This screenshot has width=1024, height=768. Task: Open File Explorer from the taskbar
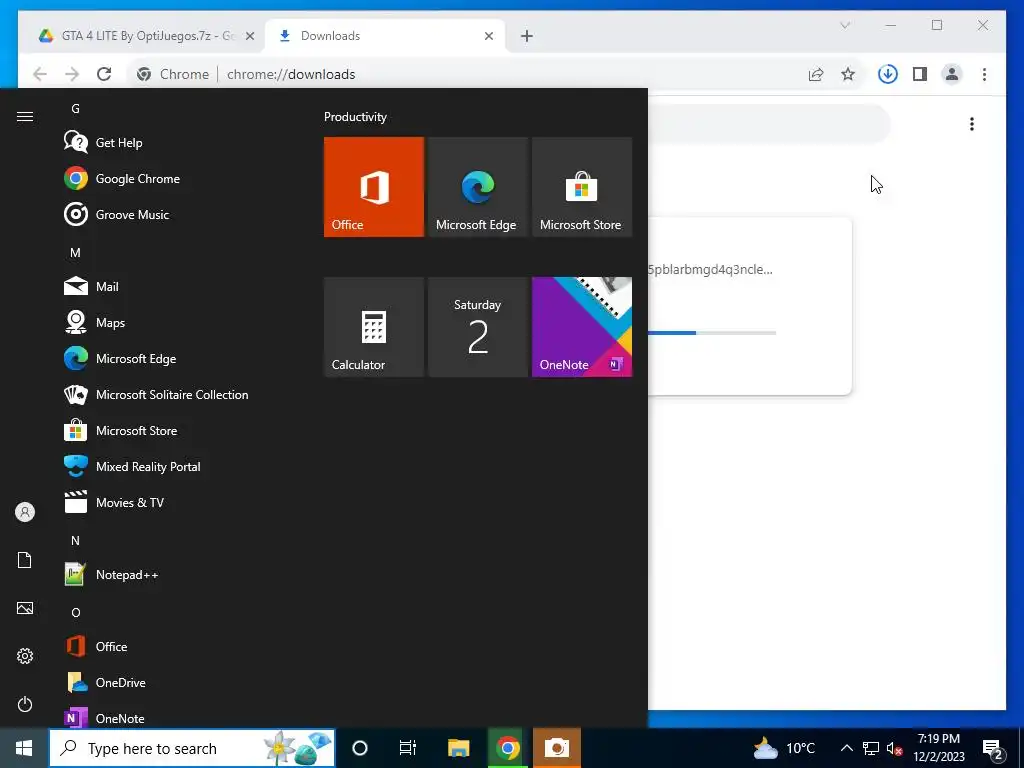click(458, 748)
